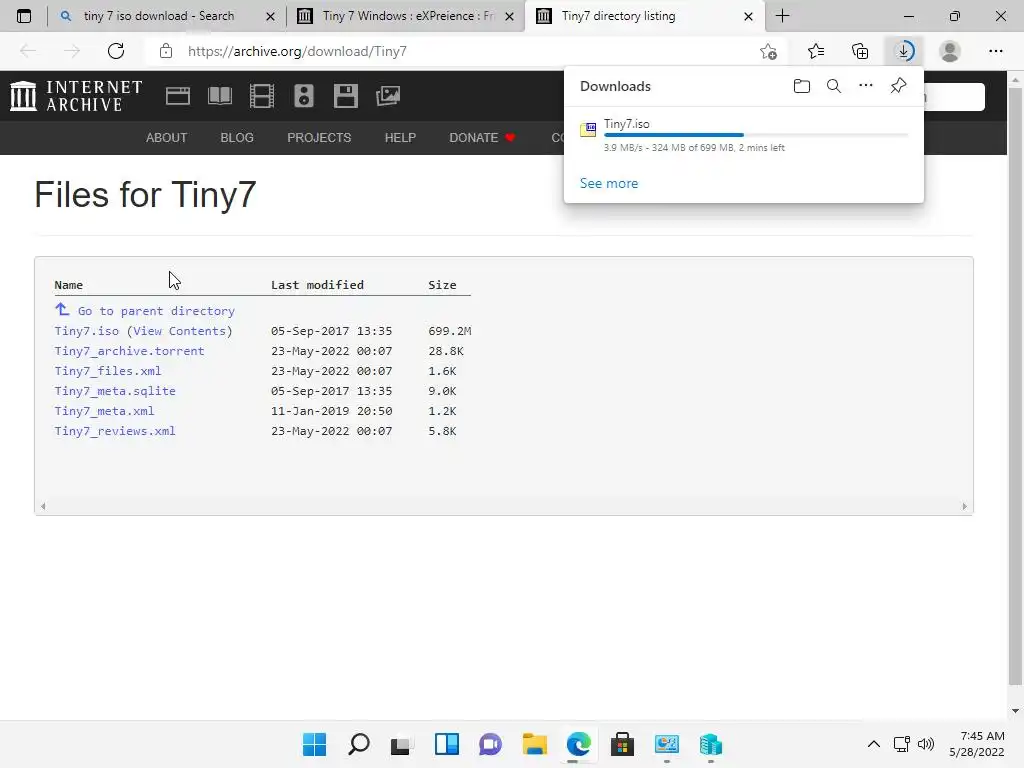The width and height of the screenshot is (1024, 768).
Task: Select the 'Tiny7 directory listing' tab
Action: [618, 16]
